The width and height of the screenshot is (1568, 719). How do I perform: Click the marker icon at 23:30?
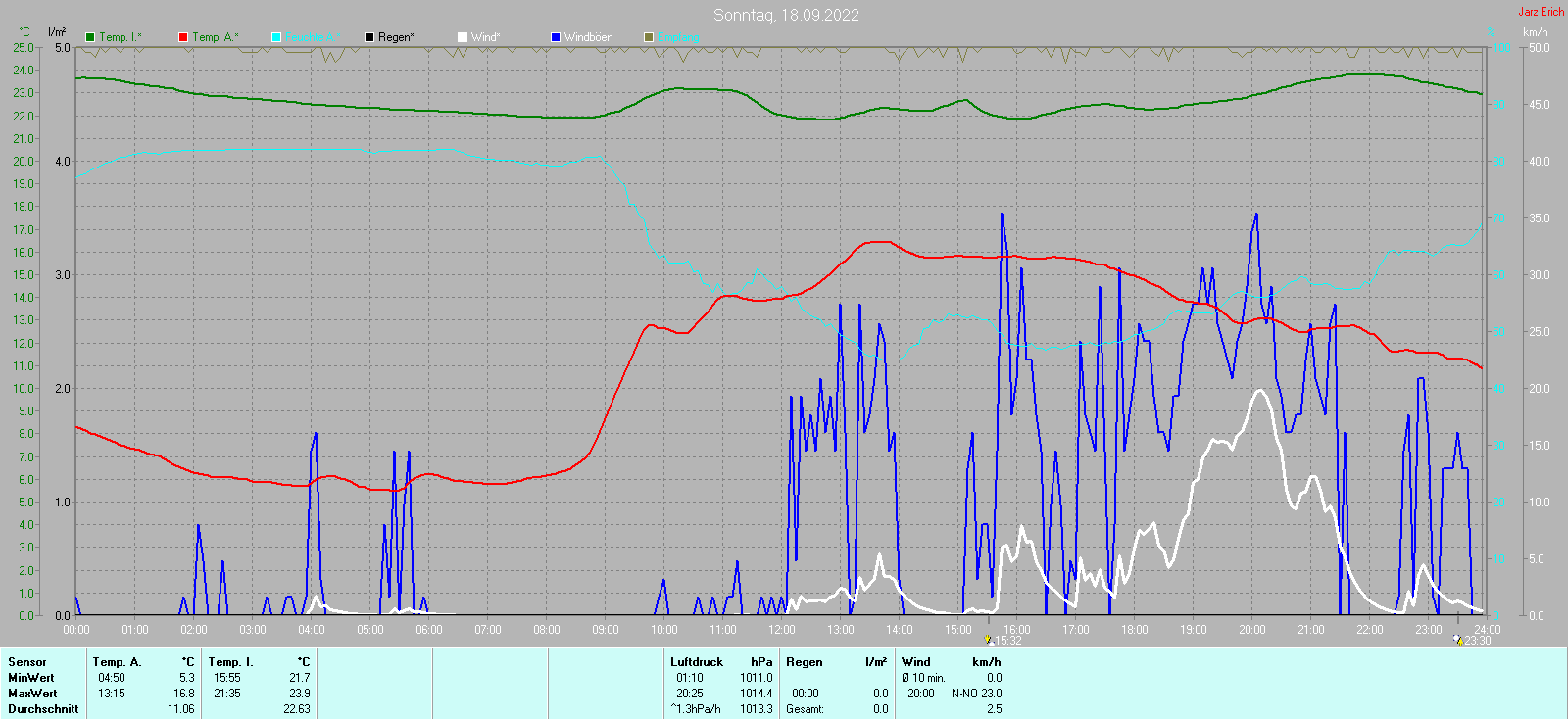[x=1457, y=640]
